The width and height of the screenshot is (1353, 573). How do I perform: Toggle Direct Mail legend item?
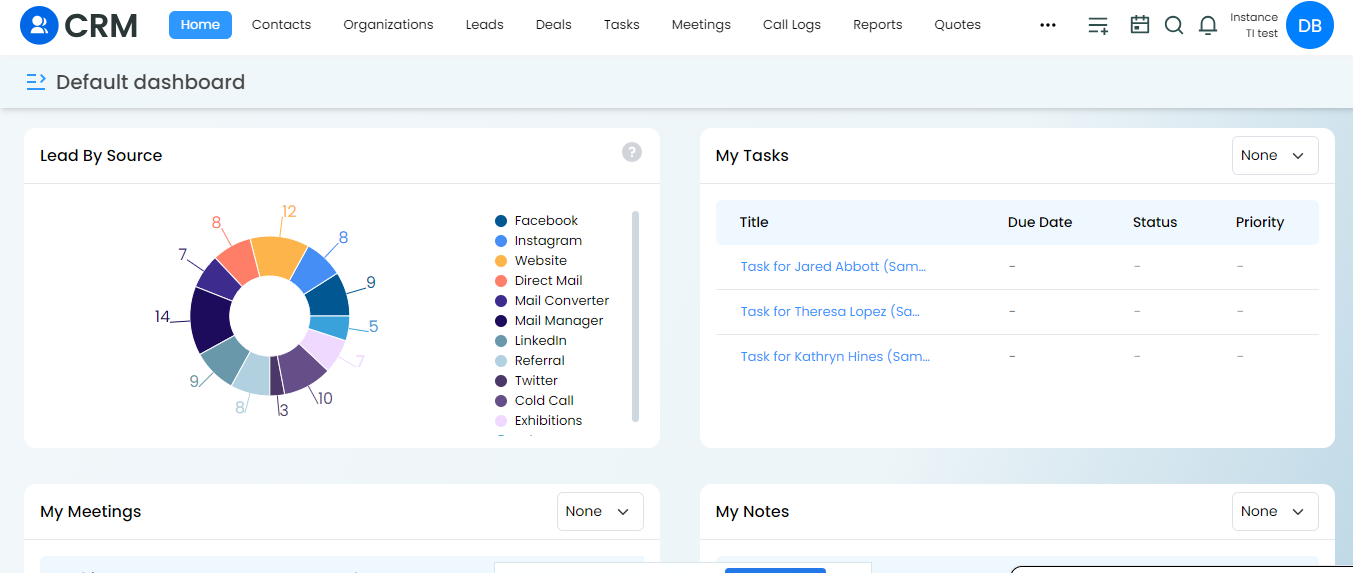[x=538, y=281]
